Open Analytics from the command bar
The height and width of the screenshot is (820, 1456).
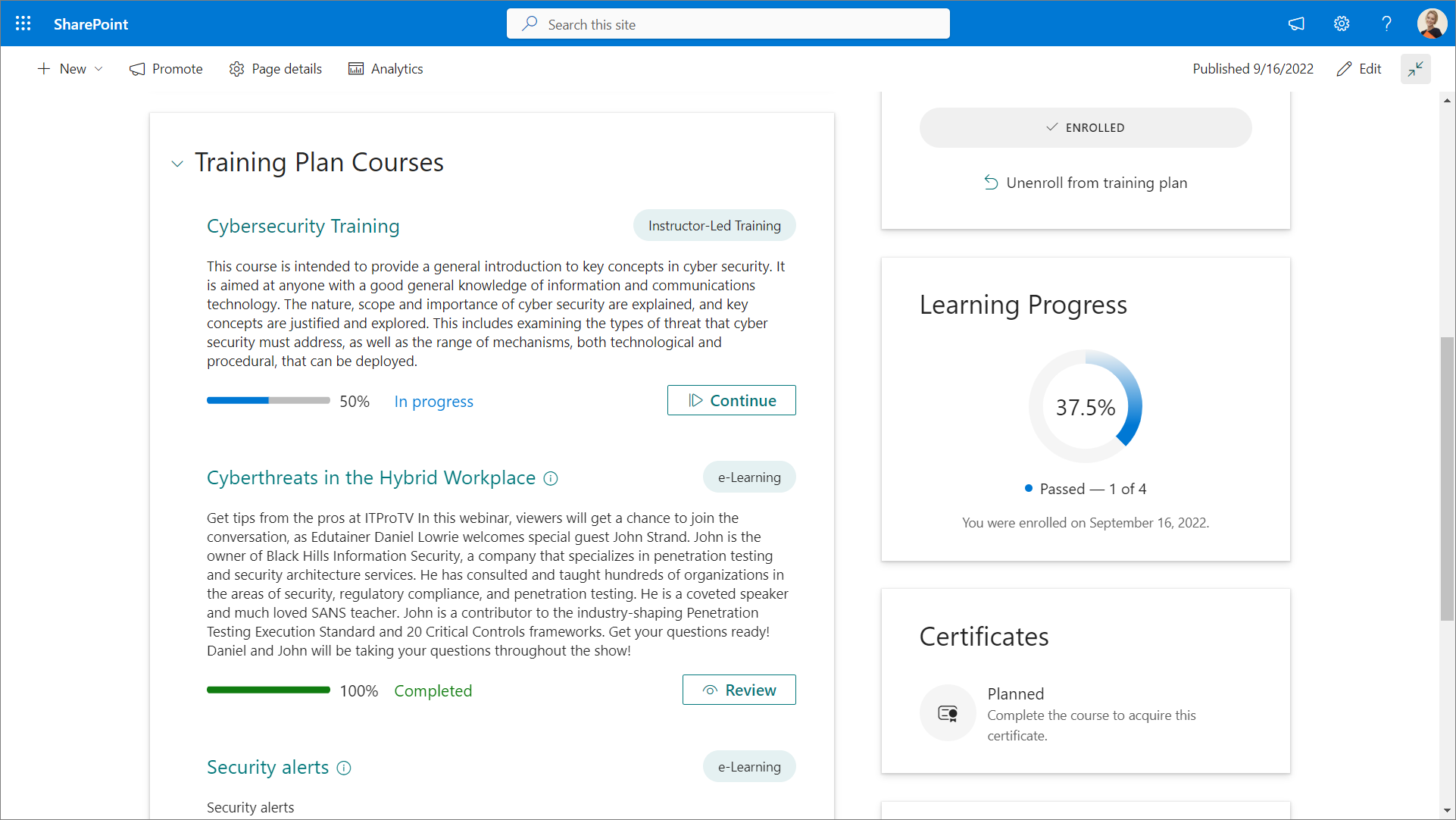point(386,69)
